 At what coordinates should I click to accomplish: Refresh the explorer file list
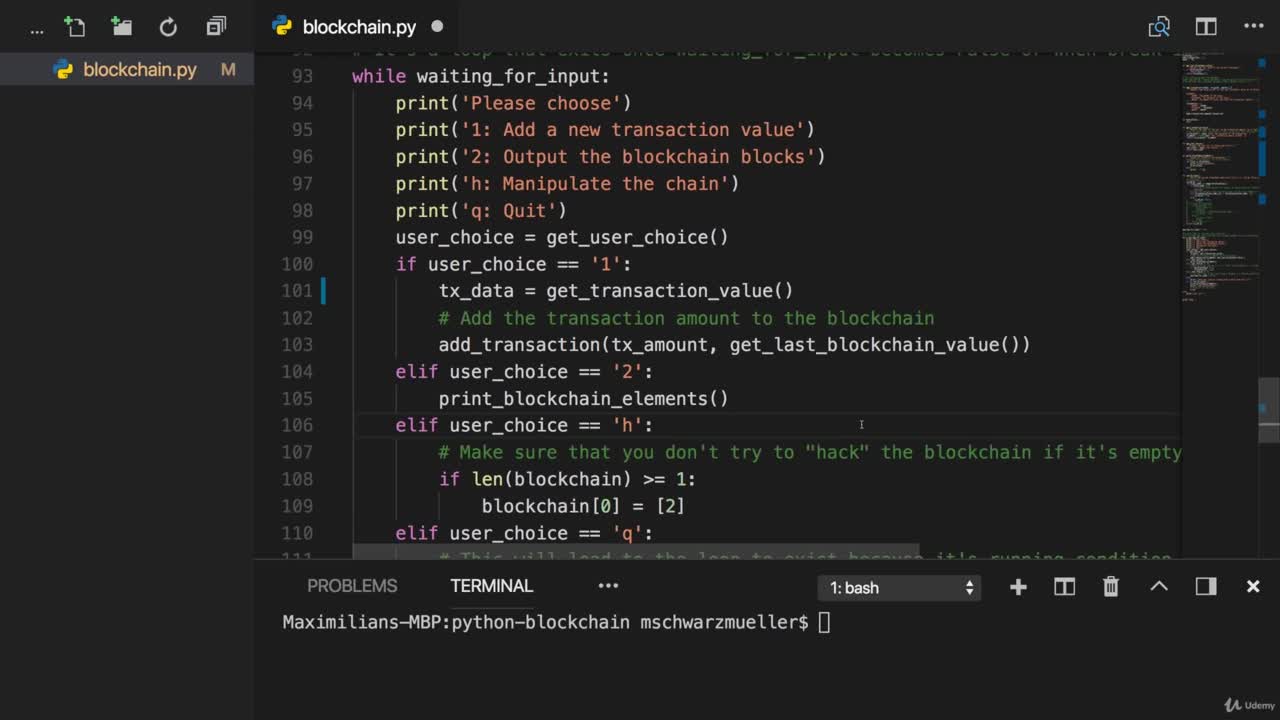(x=168, y=27)
